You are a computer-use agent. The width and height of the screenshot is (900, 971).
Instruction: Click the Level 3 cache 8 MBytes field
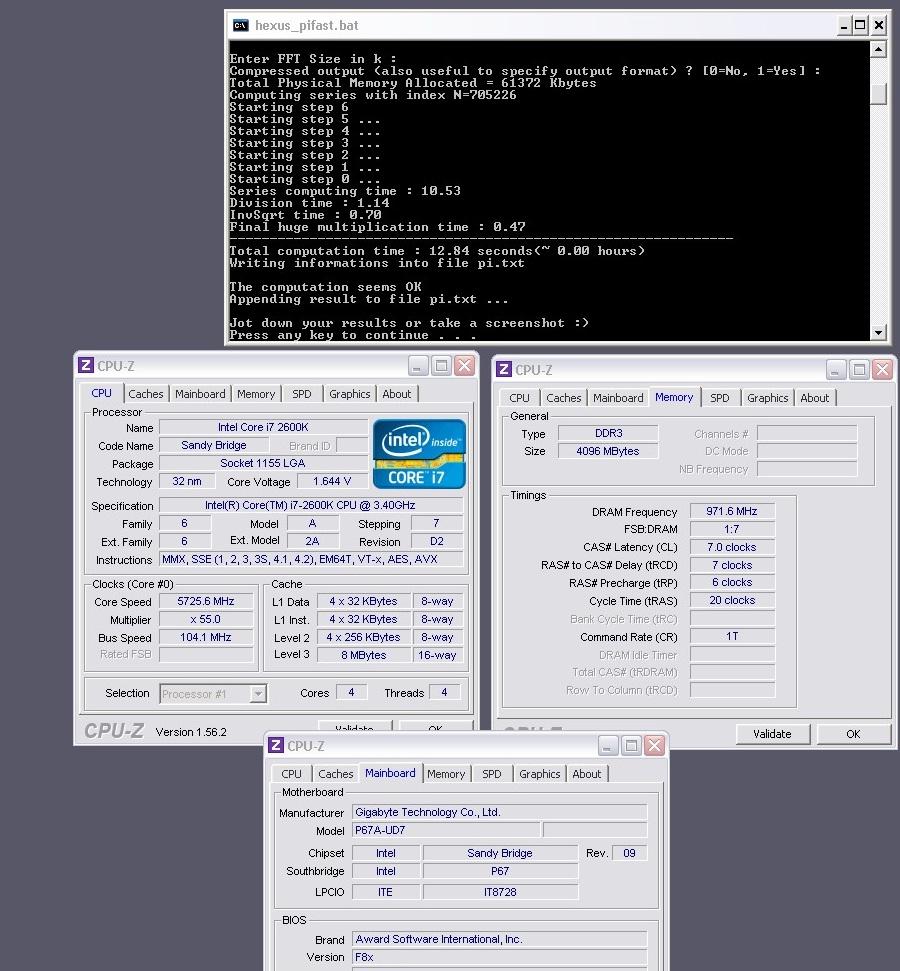point(364,655)
